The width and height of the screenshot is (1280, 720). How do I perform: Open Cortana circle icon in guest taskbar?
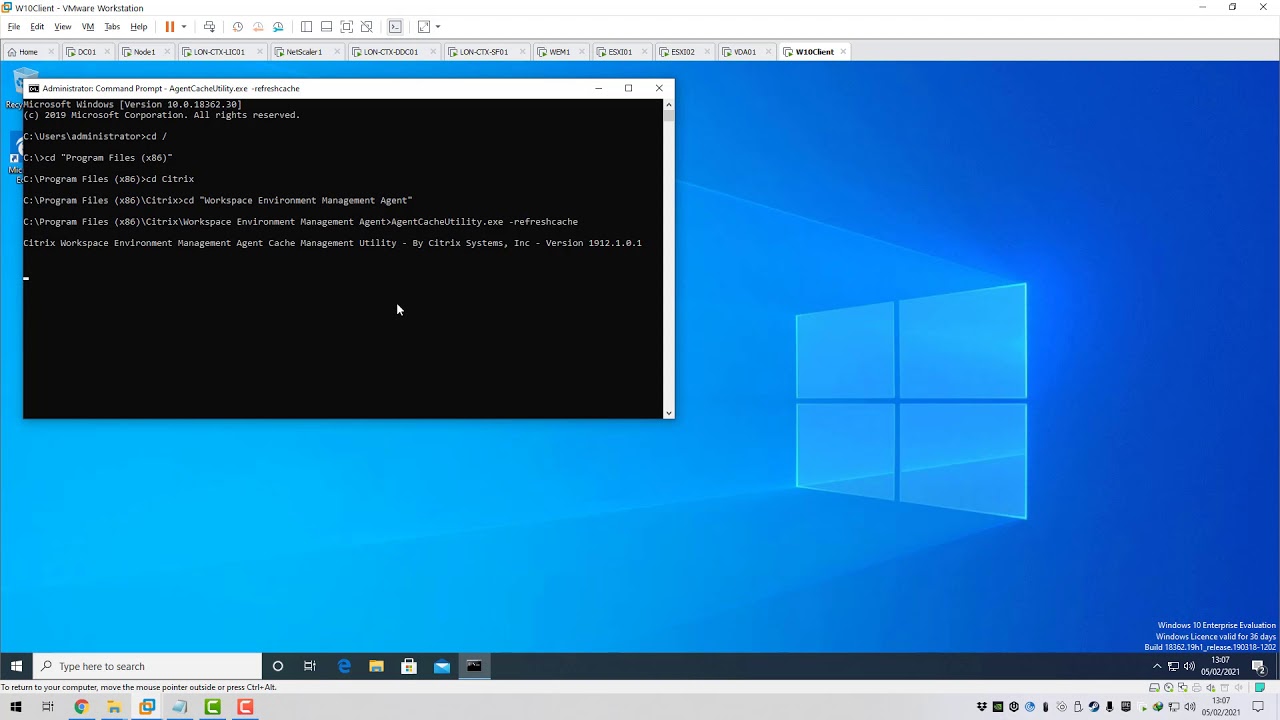(278, 666)
